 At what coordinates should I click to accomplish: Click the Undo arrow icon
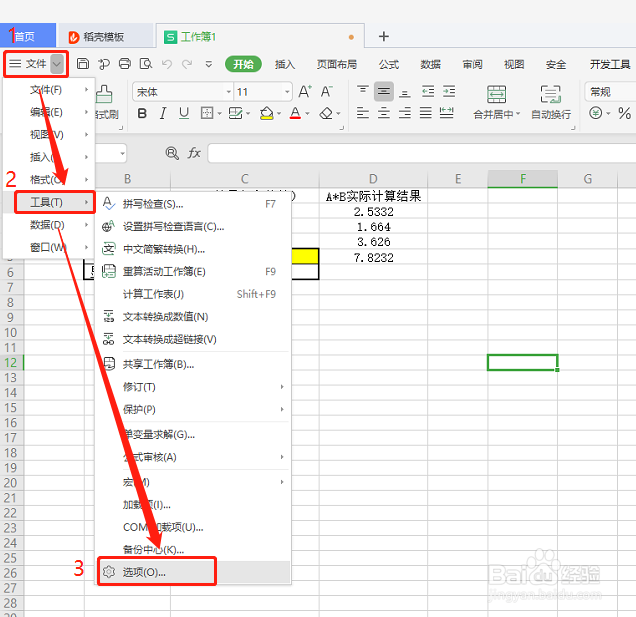tap(167, 64)
